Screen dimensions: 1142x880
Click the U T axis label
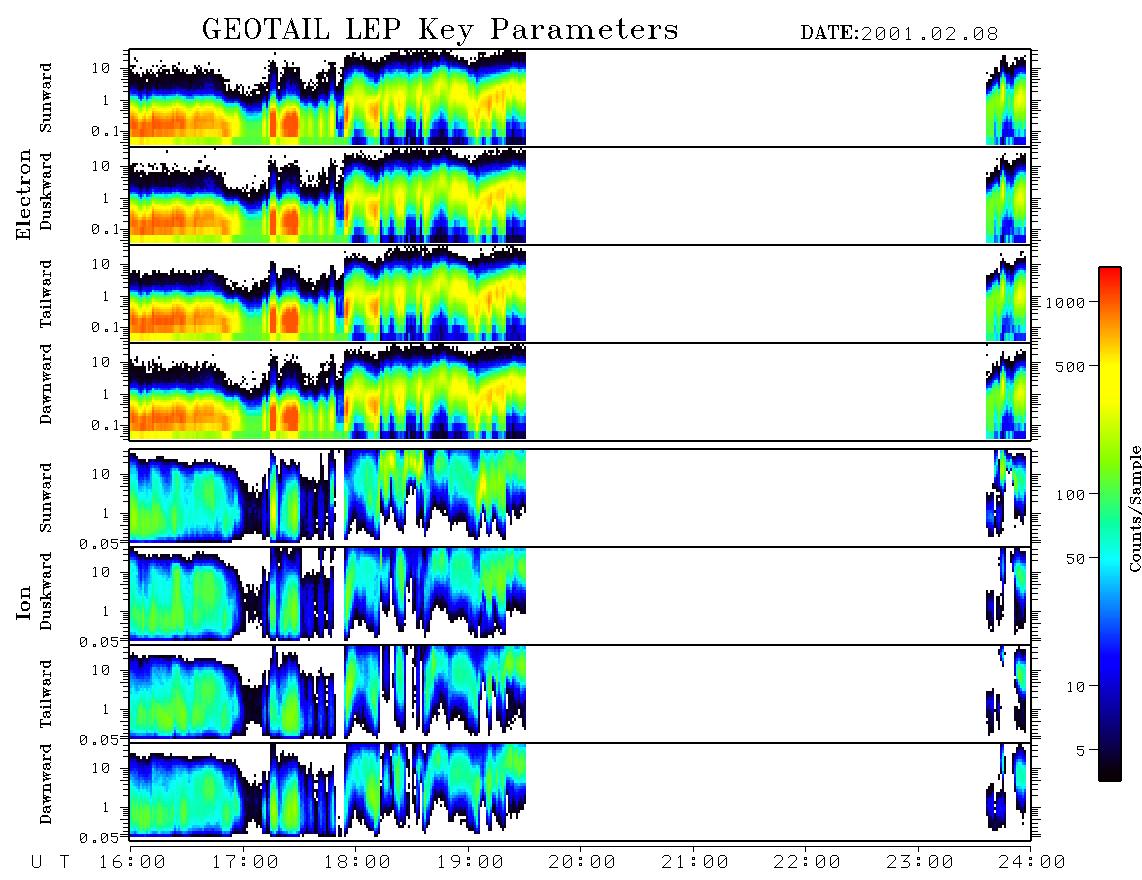click(50, 862)
